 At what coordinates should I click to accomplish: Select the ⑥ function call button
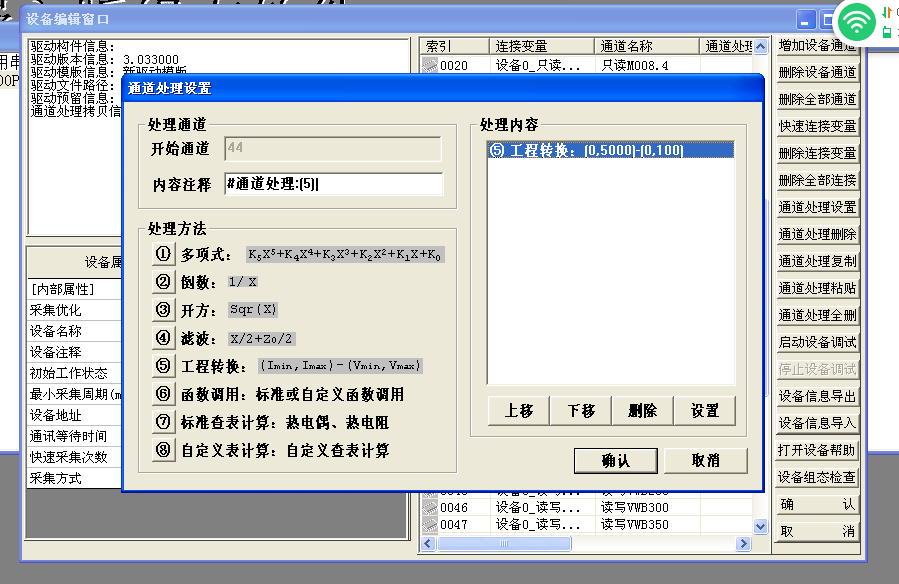click(163, 394)
